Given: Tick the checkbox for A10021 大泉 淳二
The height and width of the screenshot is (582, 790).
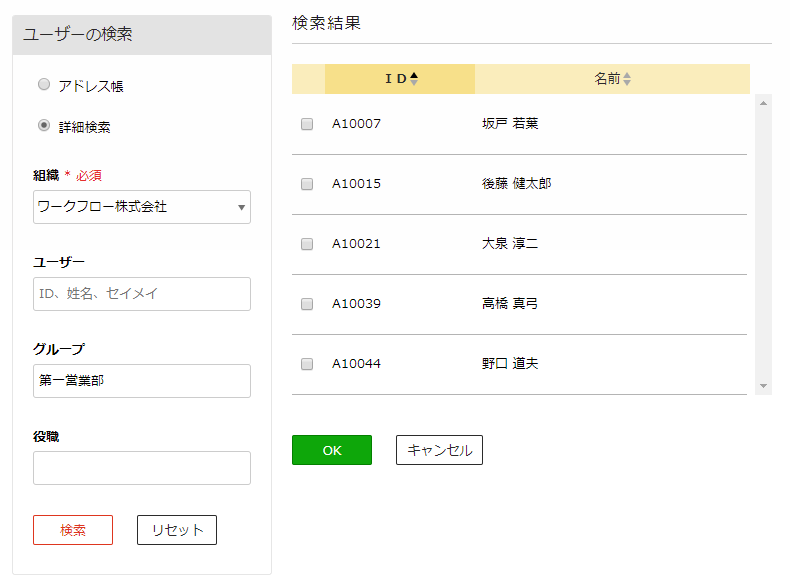Looking at the screenshot, I should click(307, 244).
